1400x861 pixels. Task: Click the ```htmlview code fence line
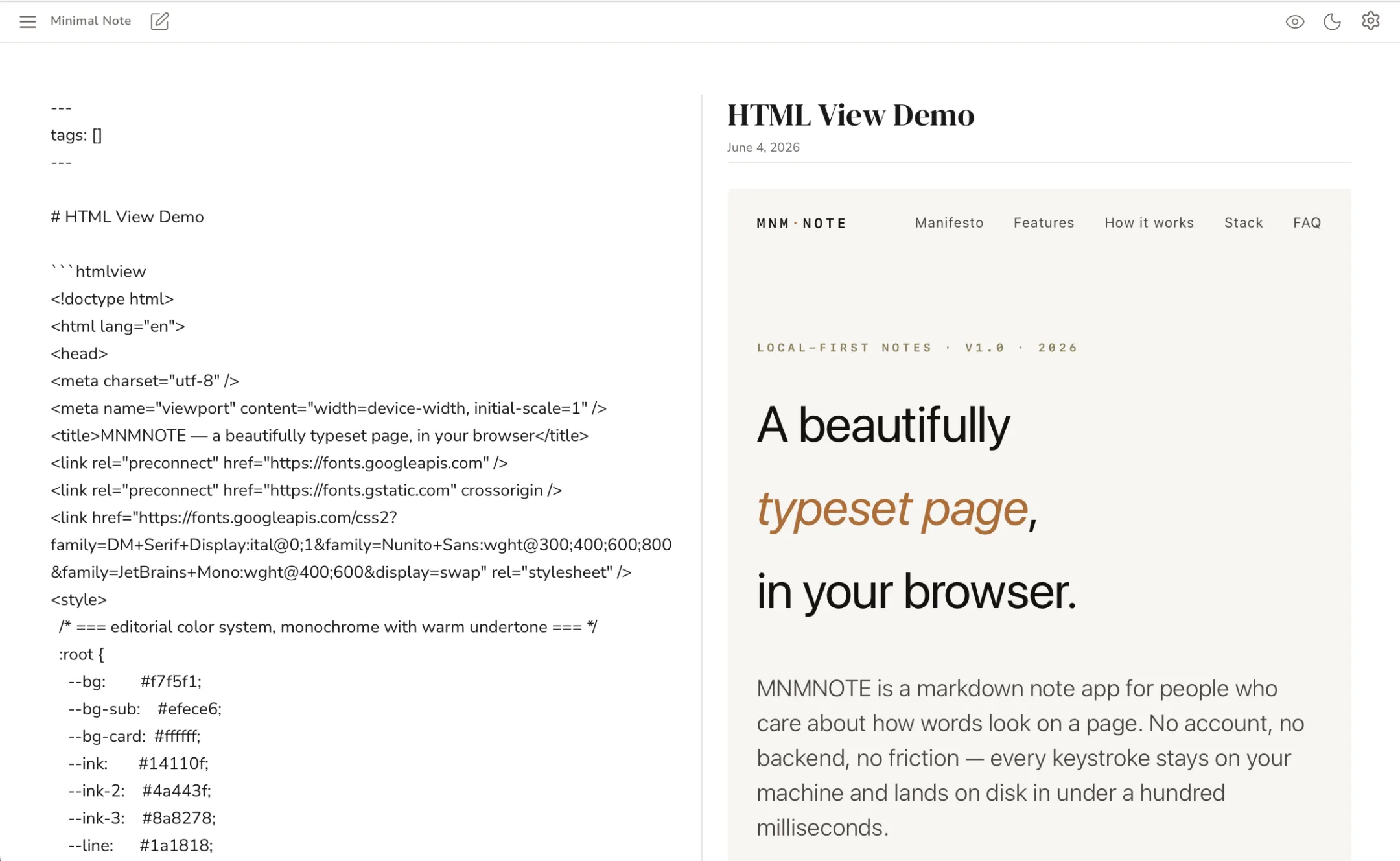pos(99,271)
